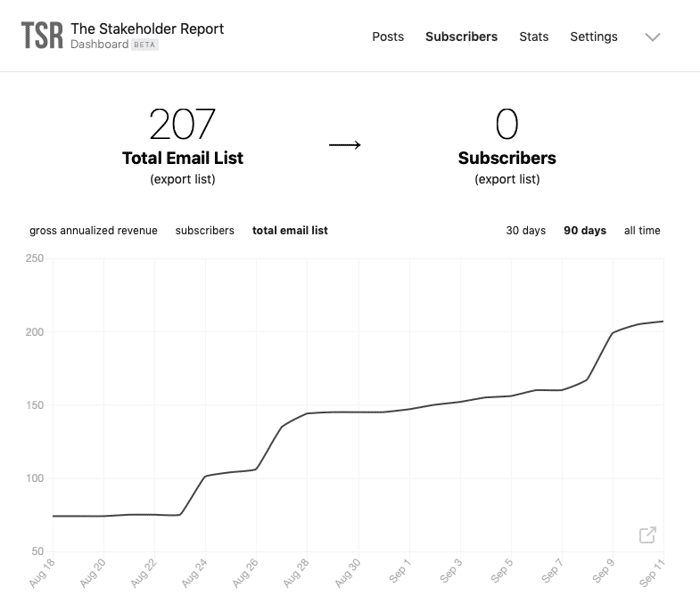Open the Stats page
This screenshot has width=700, height=612.
[x=533, y=37]
